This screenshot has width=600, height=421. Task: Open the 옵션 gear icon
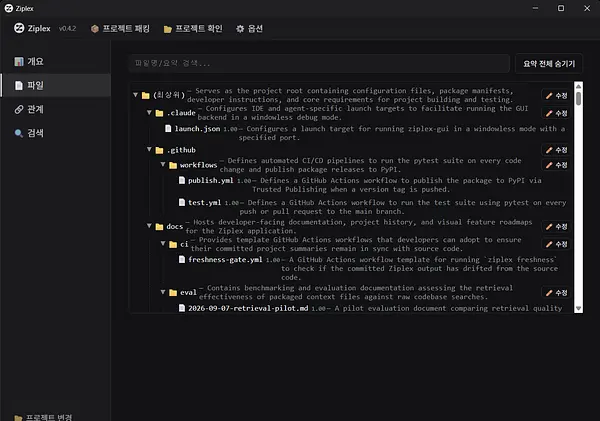click(240, 29)
